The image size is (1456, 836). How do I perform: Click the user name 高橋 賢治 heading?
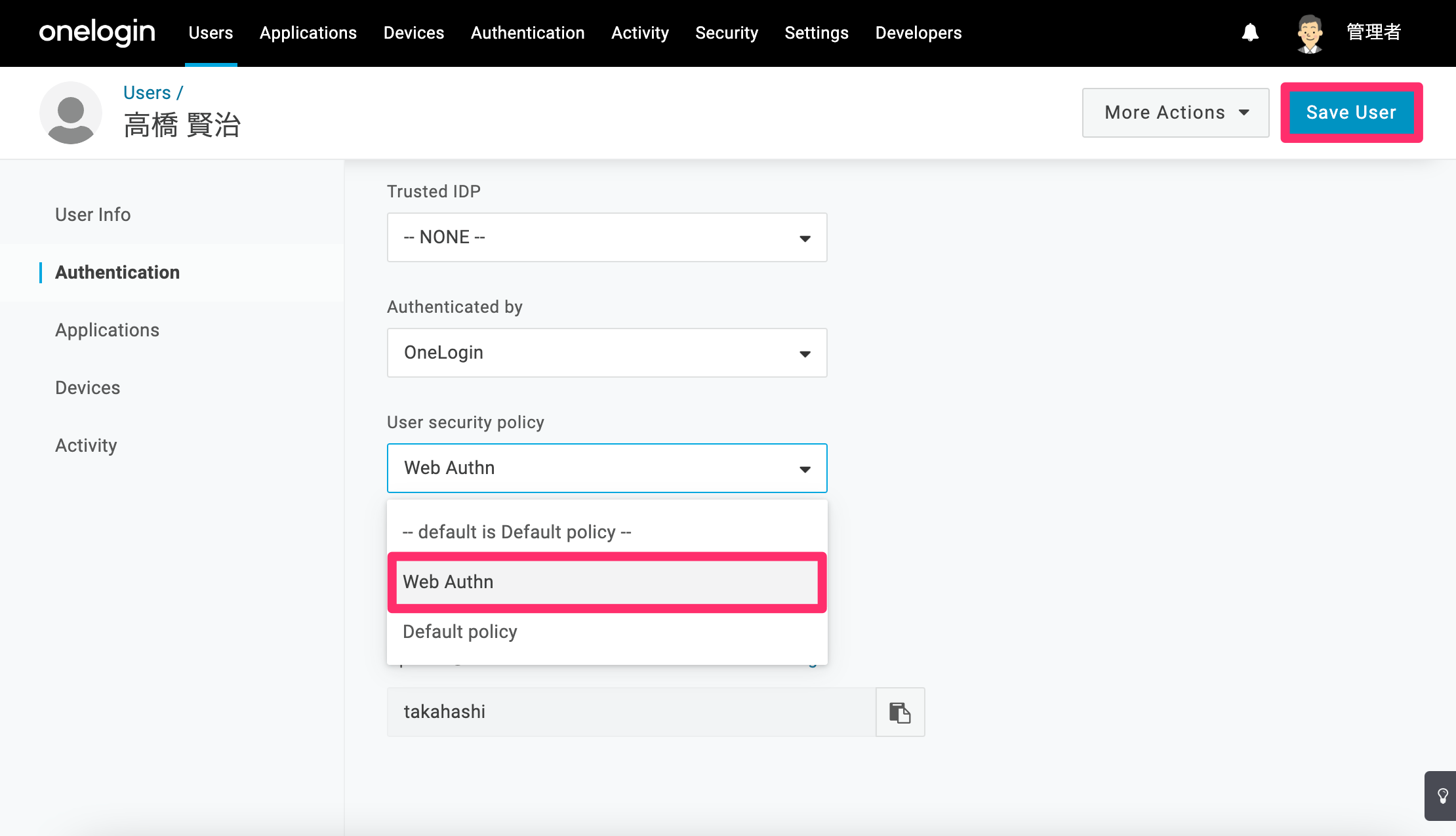(x=182, y=125)
